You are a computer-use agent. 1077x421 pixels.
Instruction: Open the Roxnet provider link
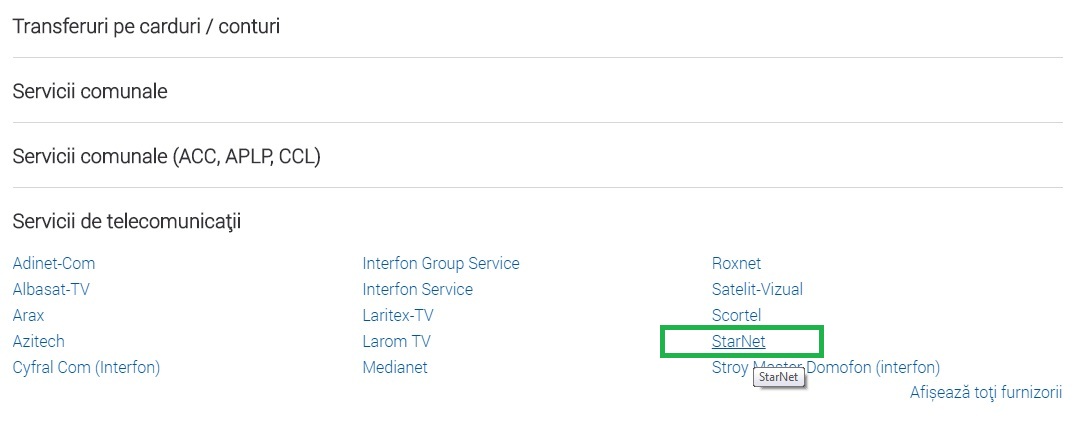point(736,264)
